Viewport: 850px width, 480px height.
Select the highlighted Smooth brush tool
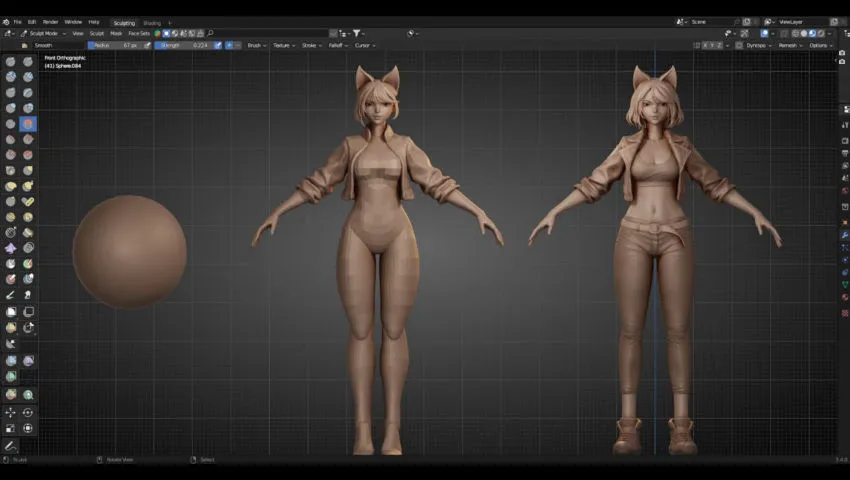pos(28,124)
